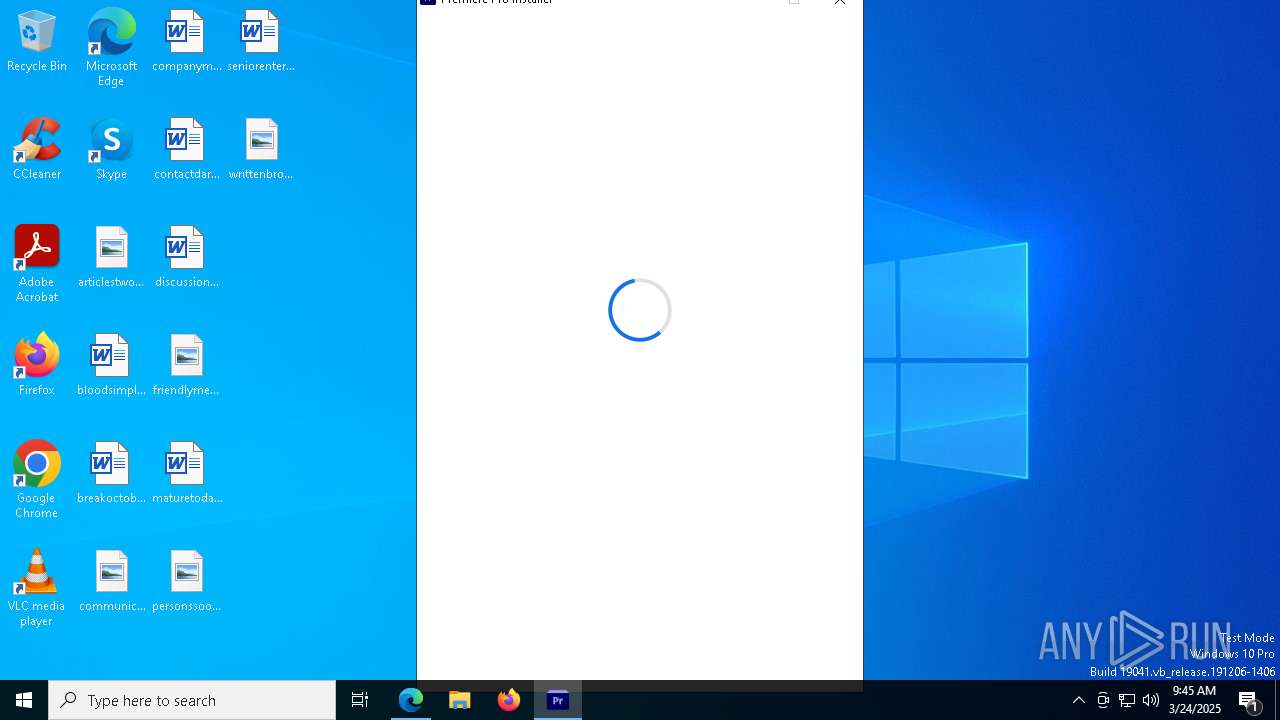Open VLC media player shortcut
Image resolution: width=1280 pixels, height=720 pixels.
click(37, 588)
